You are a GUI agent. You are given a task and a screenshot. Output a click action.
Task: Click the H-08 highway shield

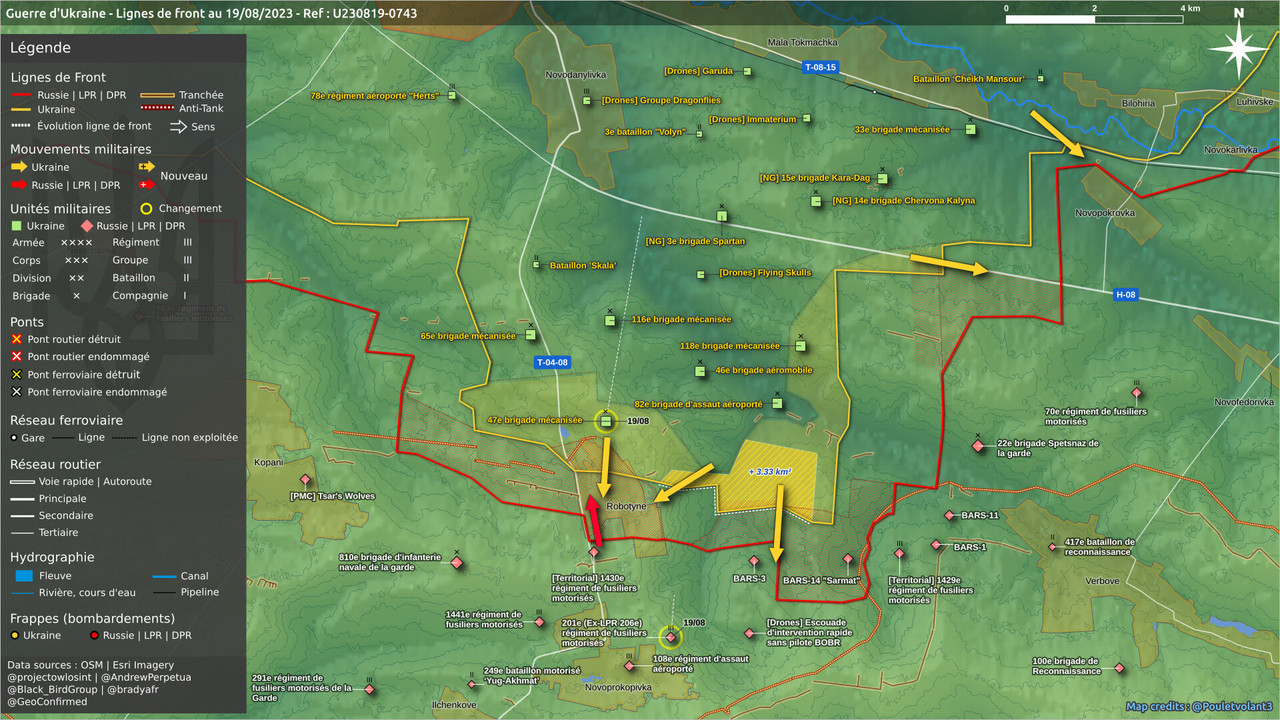(1126, 295)
